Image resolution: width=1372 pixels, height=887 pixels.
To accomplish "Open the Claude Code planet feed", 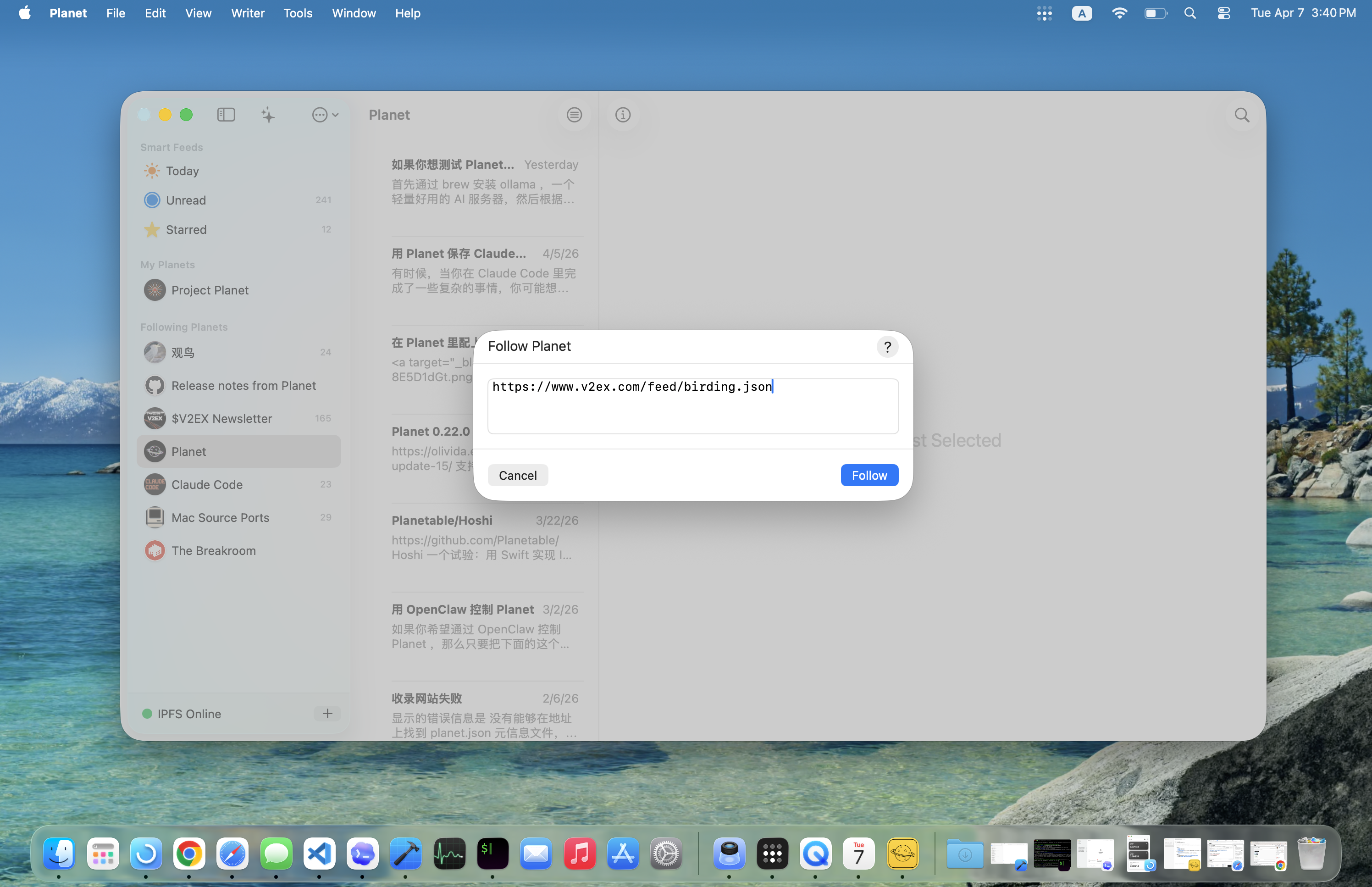I will [207, 484].
